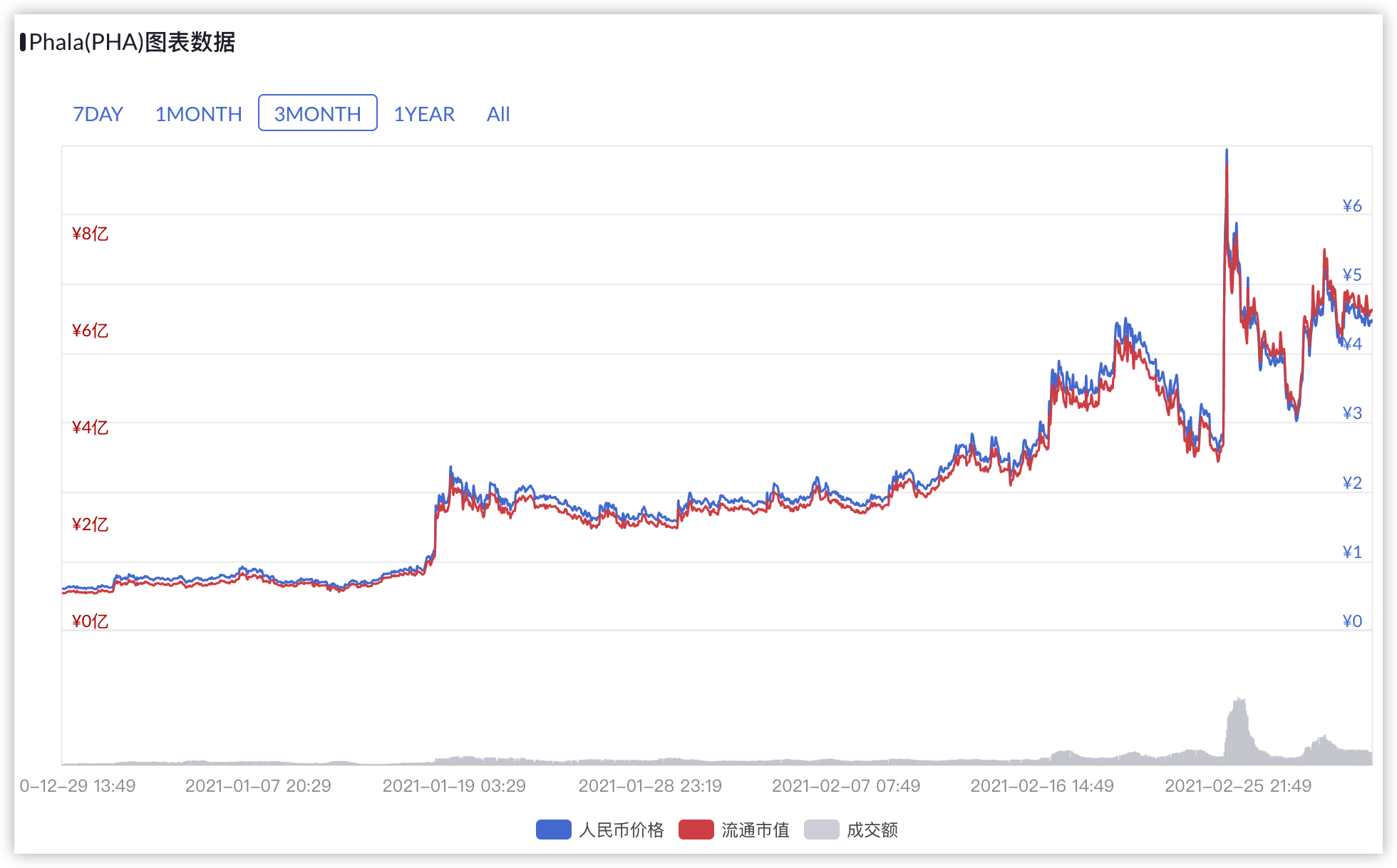
Task: Toggle the red 流通市值 legend swatch
Action: (x=696, y=830)
